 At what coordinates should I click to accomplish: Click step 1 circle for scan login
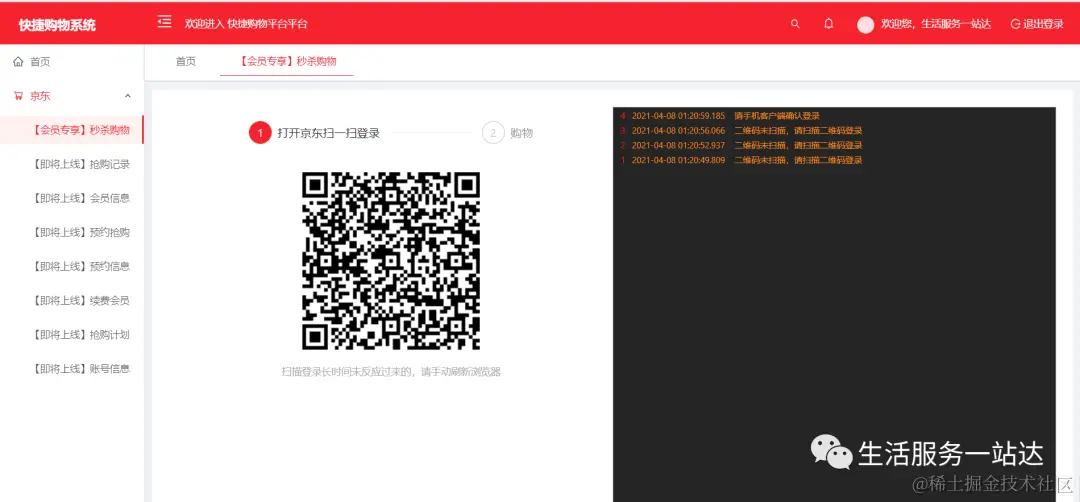coord(260,133)
